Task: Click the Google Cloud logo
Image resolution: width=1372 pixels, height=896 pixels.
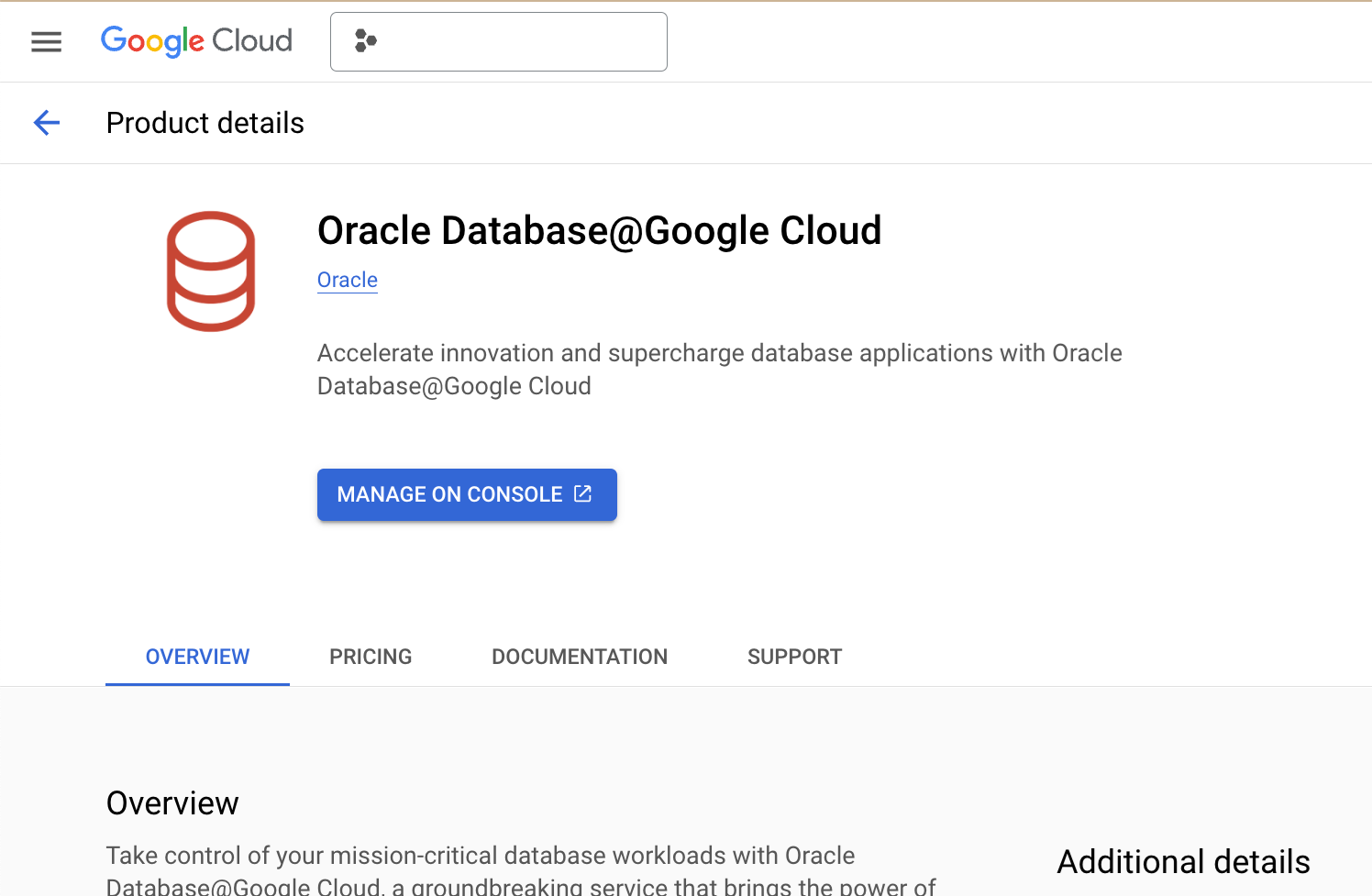Action: point(195,41)
